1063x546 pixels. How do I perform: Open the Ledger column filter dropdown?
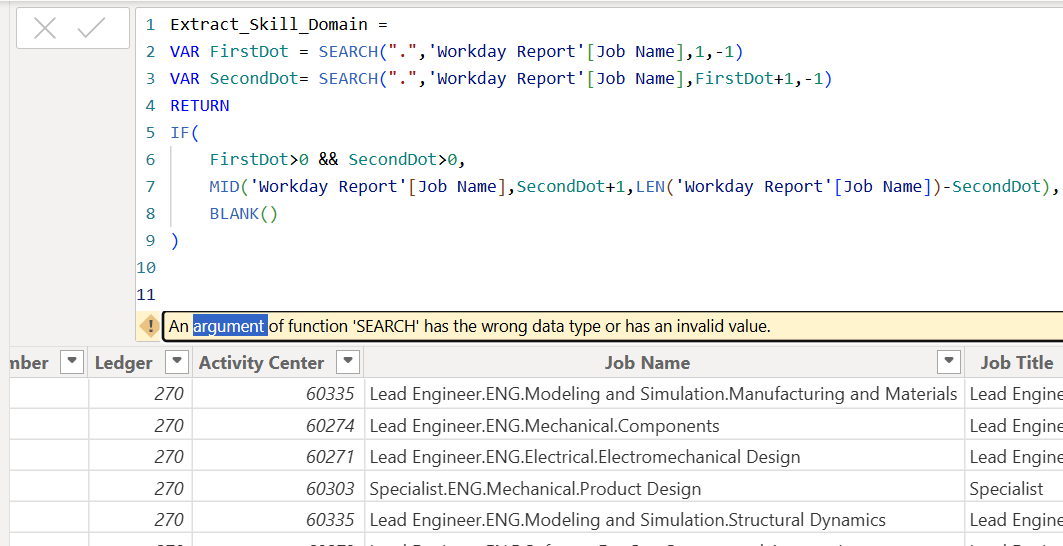click(x=177, y=362)
